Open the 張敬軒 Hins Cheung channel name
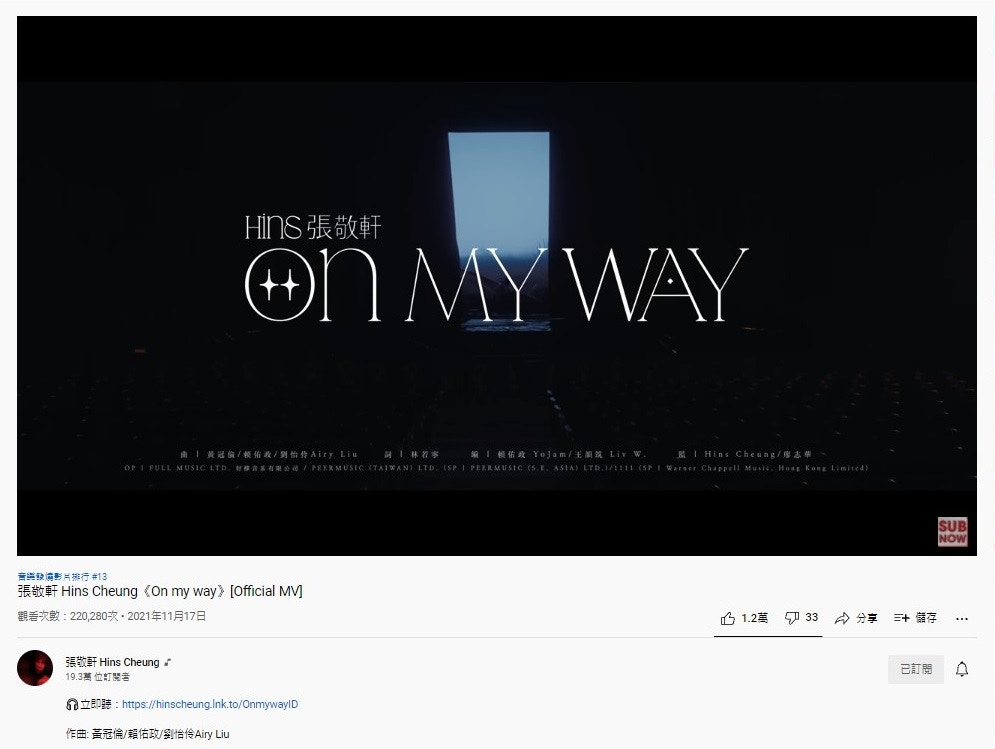 click(112, 662)
